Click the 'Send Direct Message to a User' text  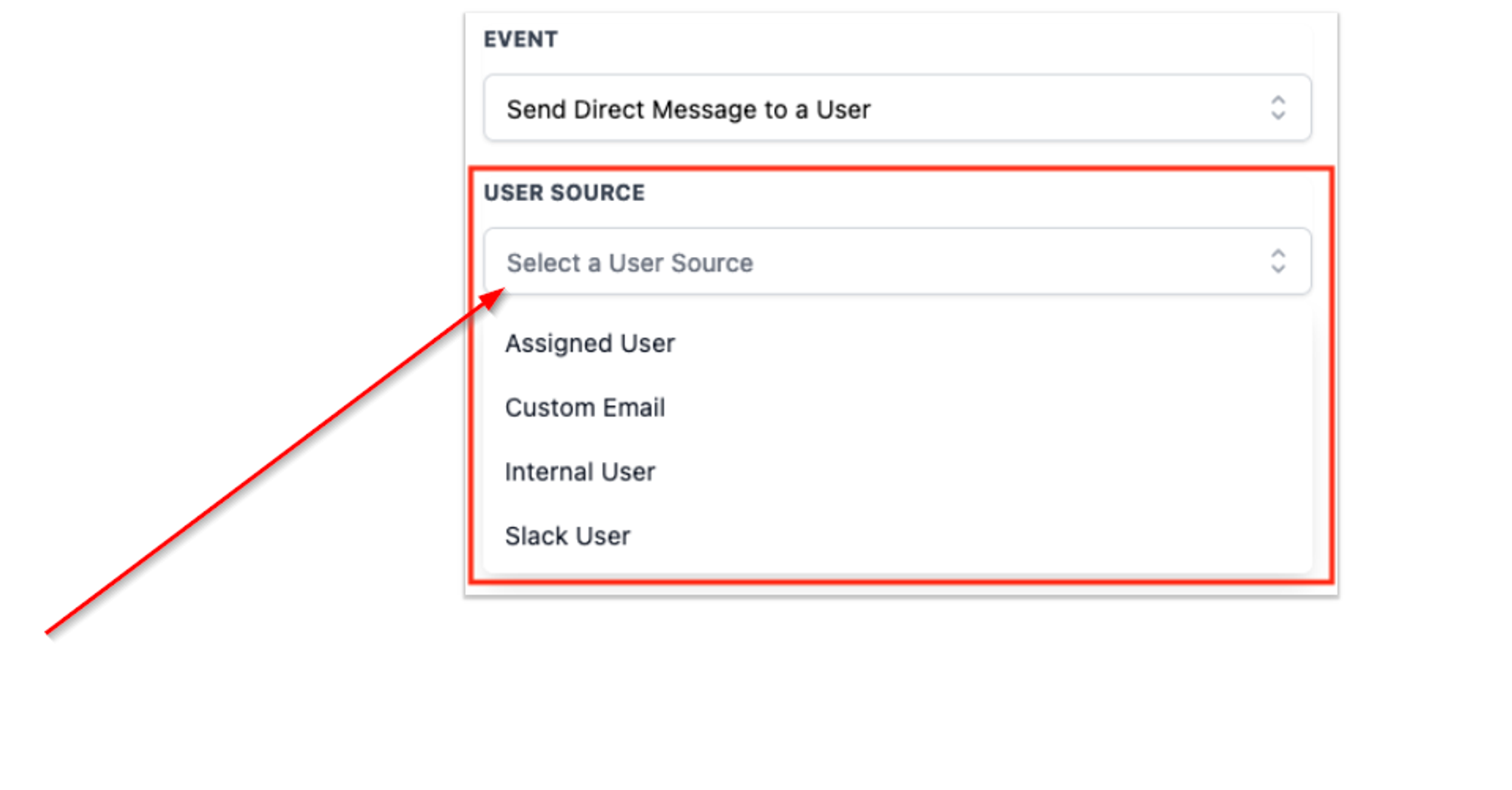point(688,110)
